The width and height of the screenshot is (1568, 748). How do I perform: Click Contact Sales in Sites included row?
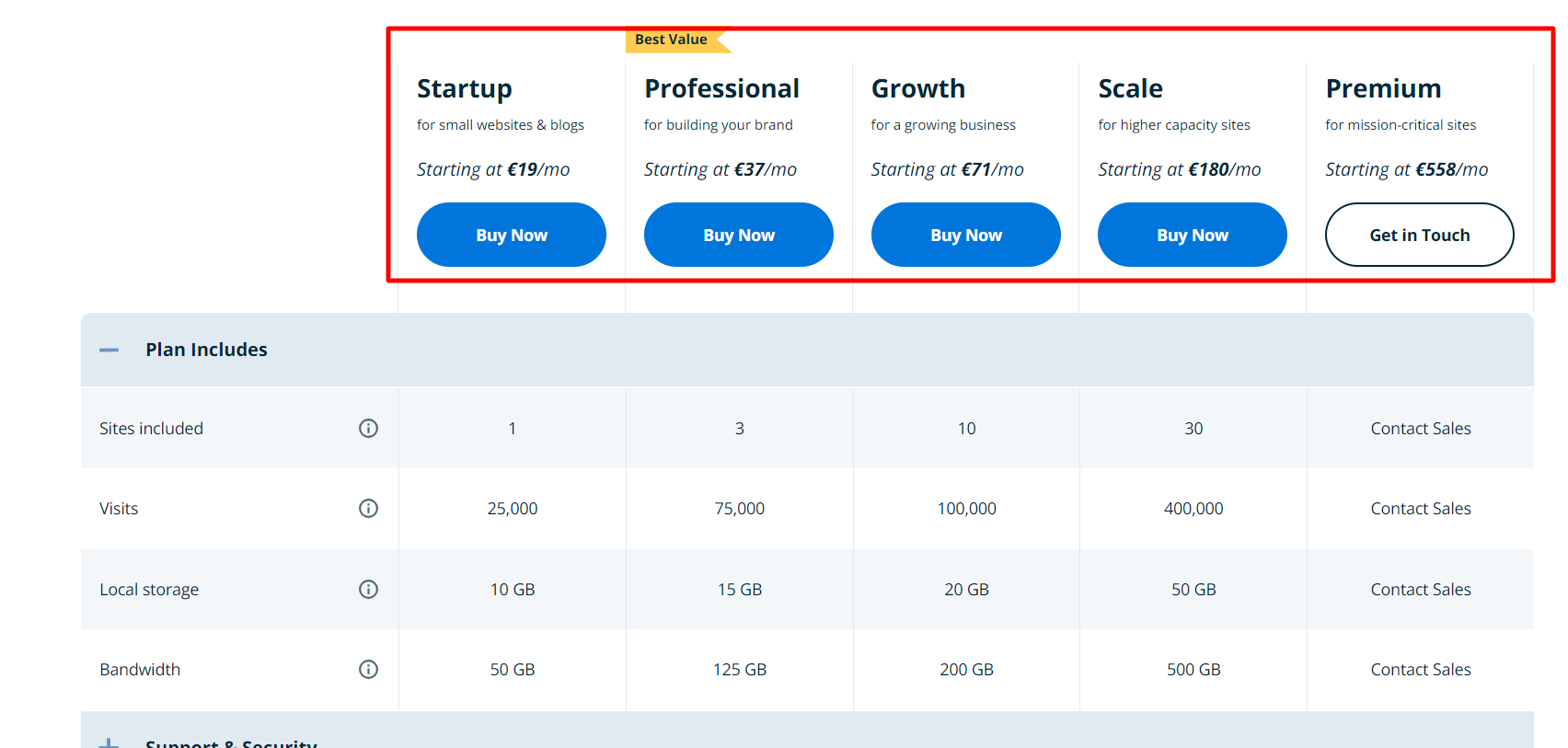click(1421, 428)
